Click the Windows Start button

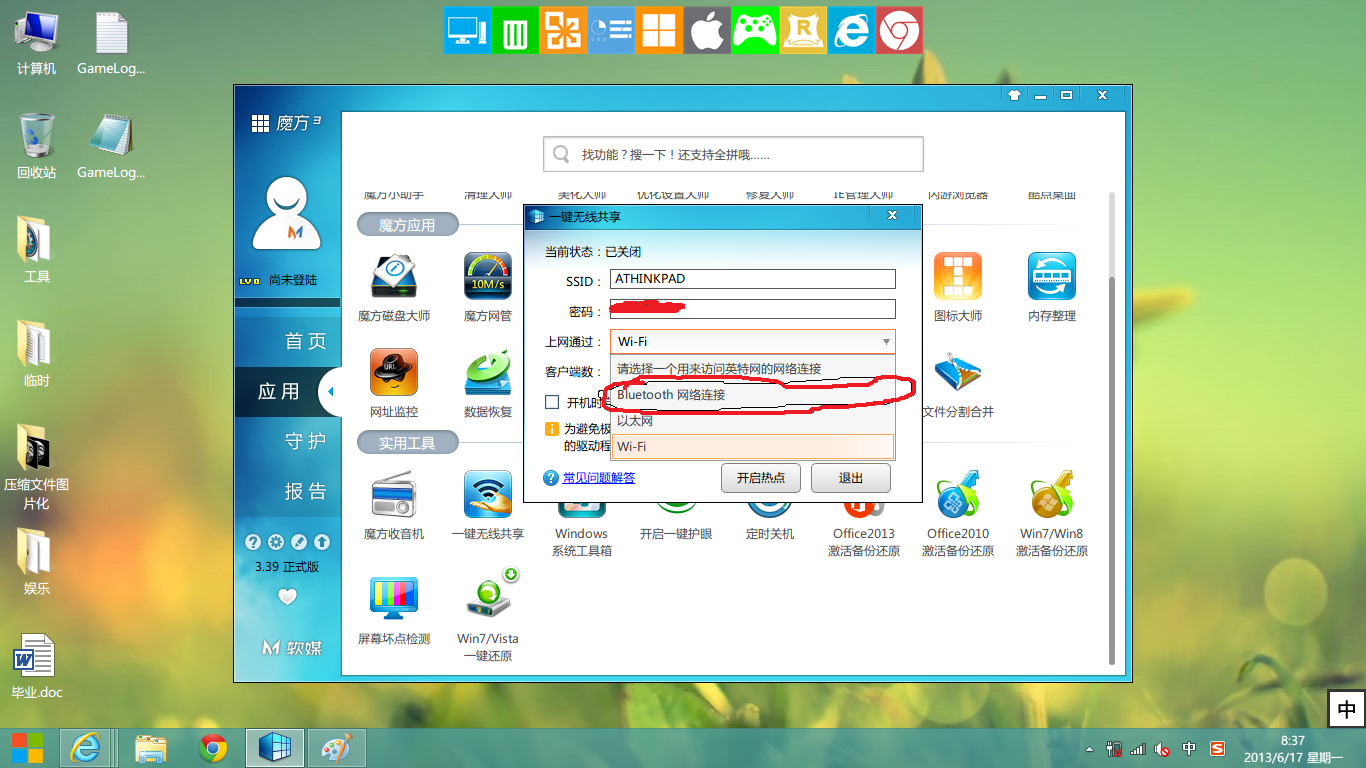coord(27,748)
